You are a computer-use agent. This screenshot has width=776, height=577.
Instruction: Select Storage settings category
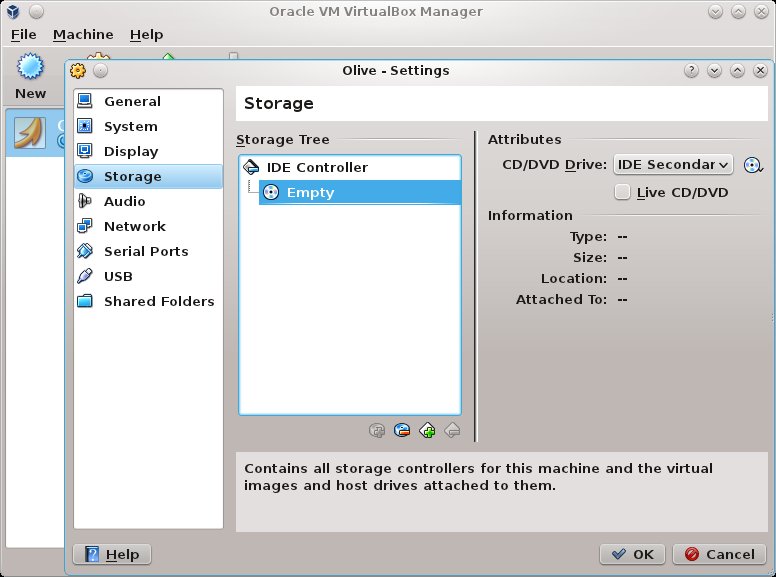[x=148, y=176]
